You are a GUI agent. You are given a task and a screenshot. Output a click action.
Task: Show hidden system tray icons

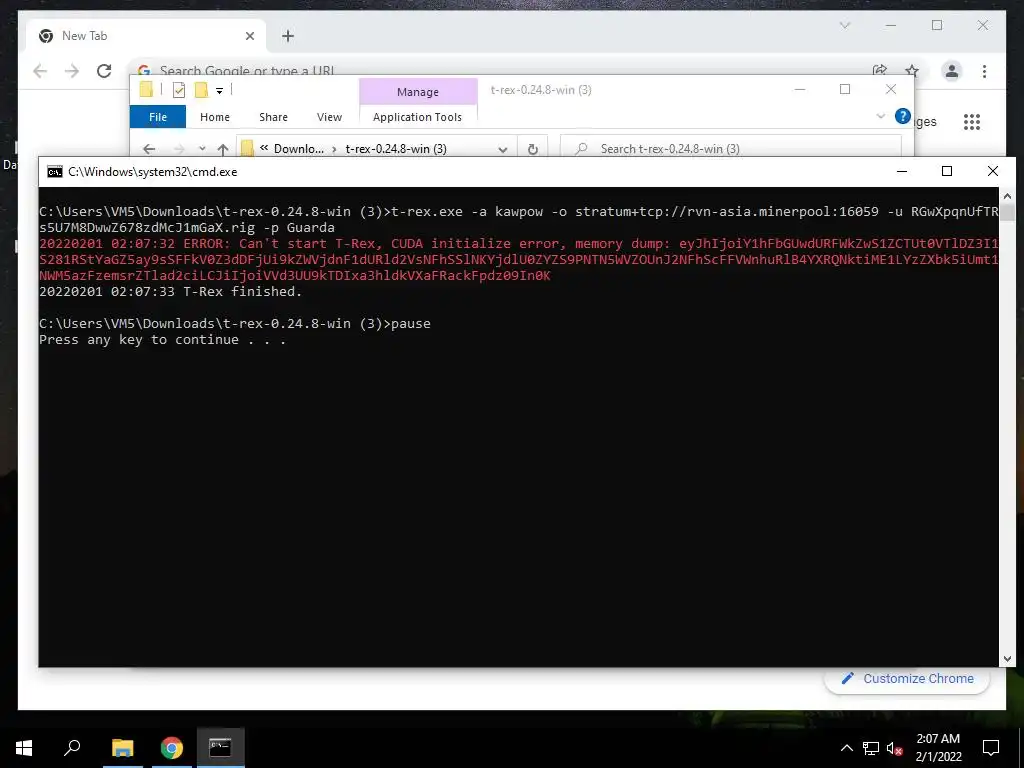(846, 748)
